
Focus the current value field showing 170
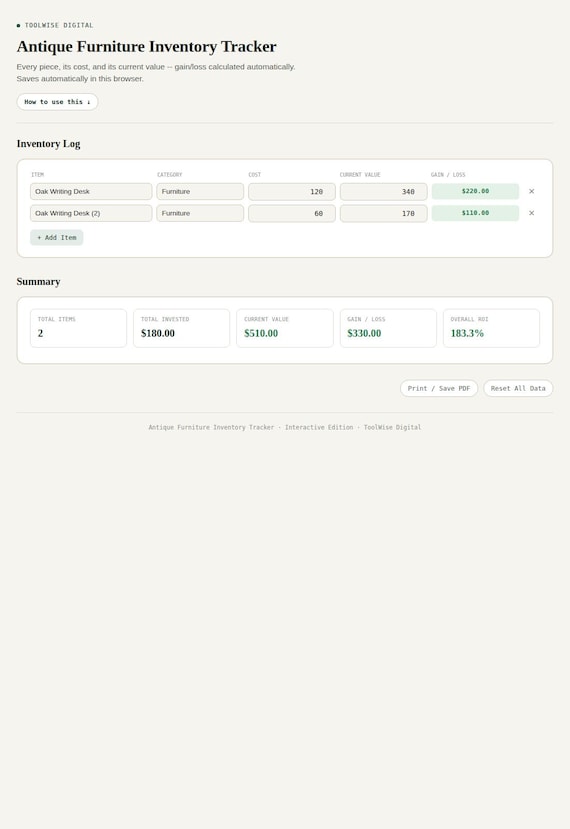point(383,213)
